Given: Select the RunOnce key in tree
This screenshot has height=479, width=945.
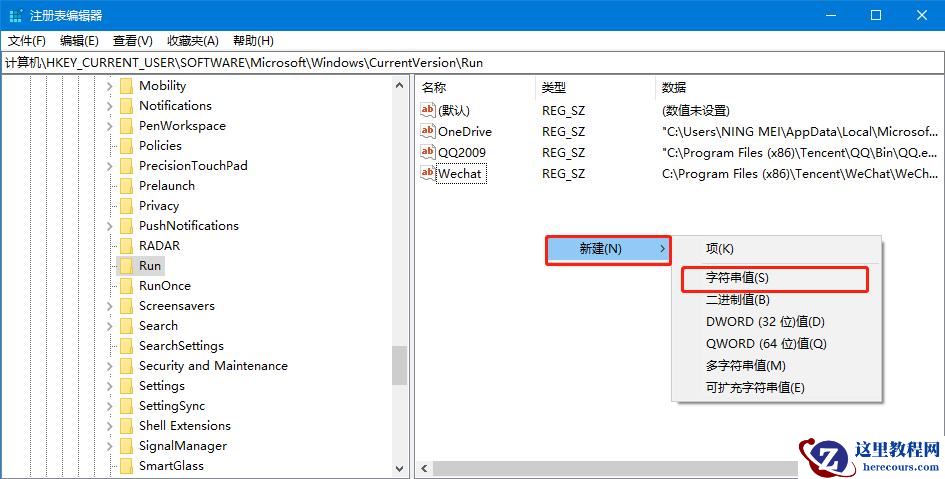Looking at the screenshot, I should [x=165, y=286].
